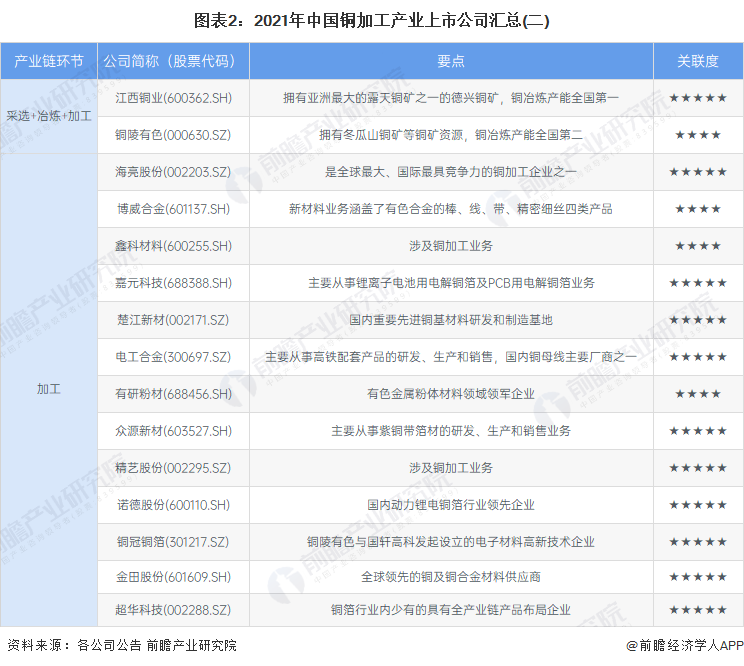Click the five-star rating for 众源新材
Image resolution: width=744 pixels, height=666 pixels.
[698, 431]
